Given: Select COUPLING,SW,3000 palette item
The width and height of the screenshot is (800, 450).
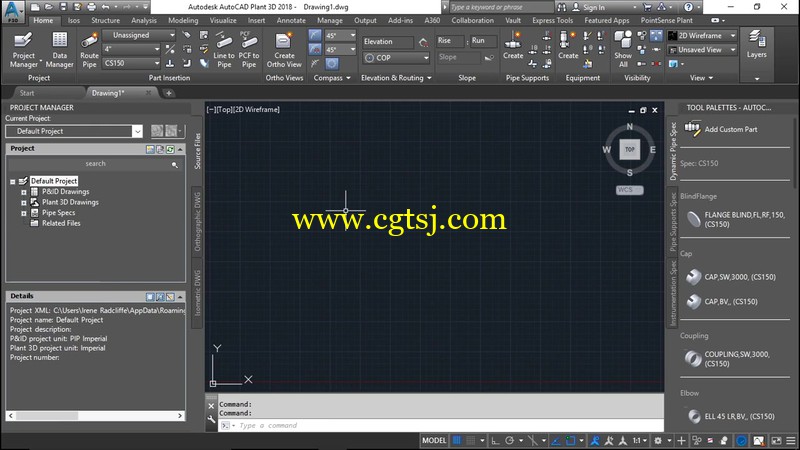Looking at the screenshot, I should (729, 359).
